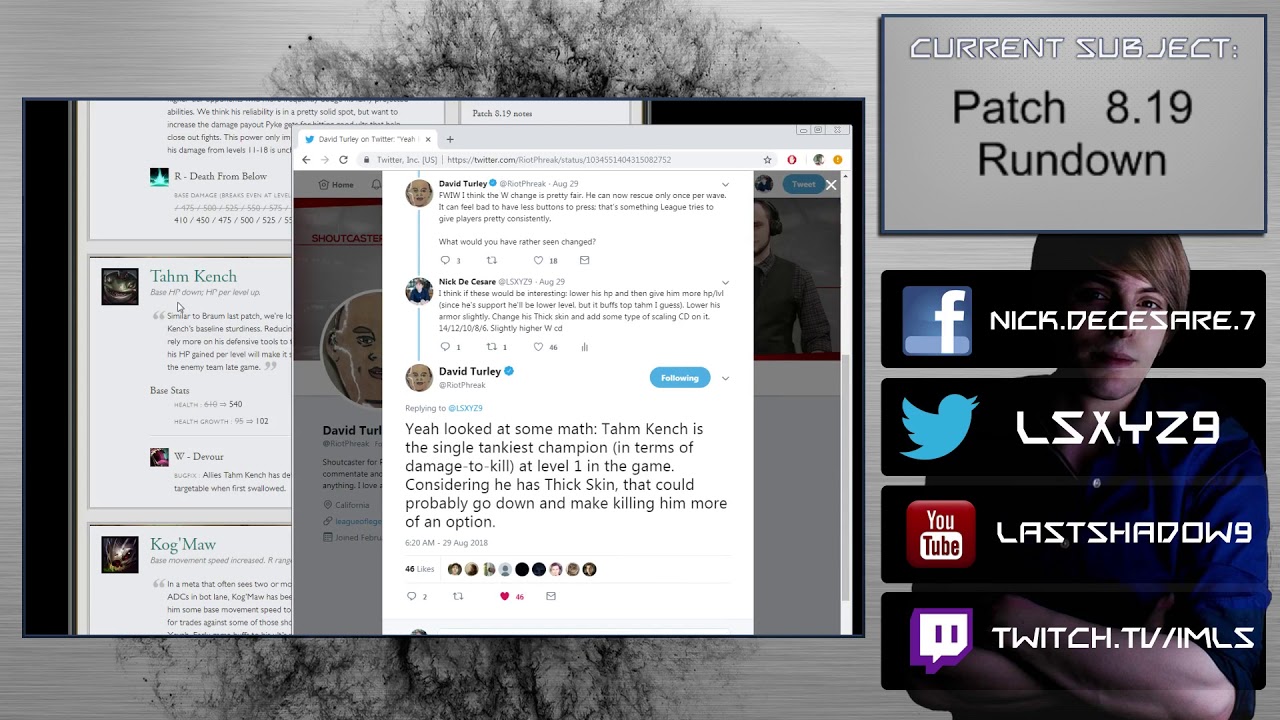This screenshot has height=720, width=1280.
Task: Open the 46 Likes list
Action: pyautogui.click(x=419, y=569)
